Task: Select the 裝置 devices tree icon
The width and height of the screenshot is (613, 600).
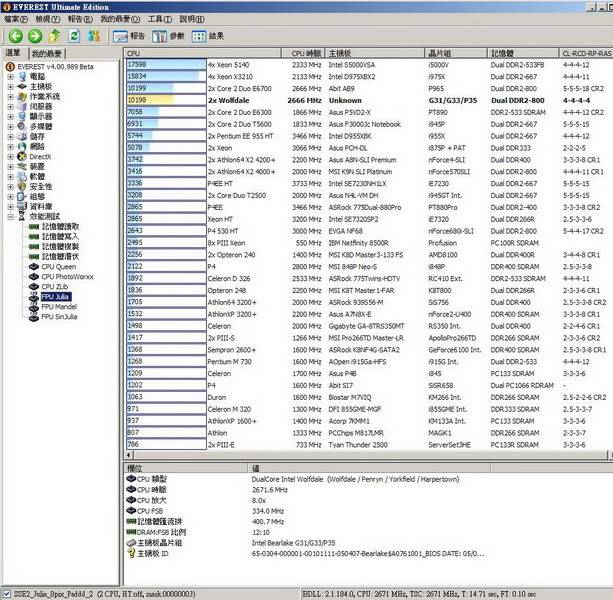Action: coord(23,167)
